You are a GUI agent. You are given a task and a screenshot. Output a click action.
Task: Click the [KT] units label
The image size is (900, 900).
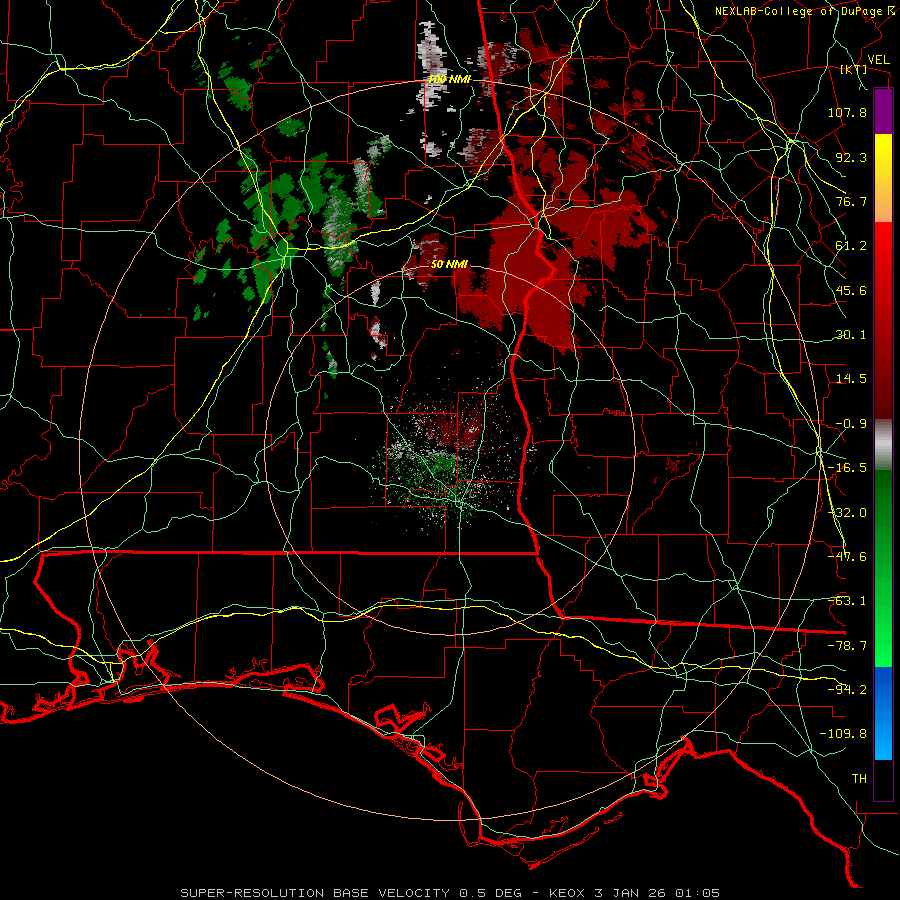(x=854, y=69)
